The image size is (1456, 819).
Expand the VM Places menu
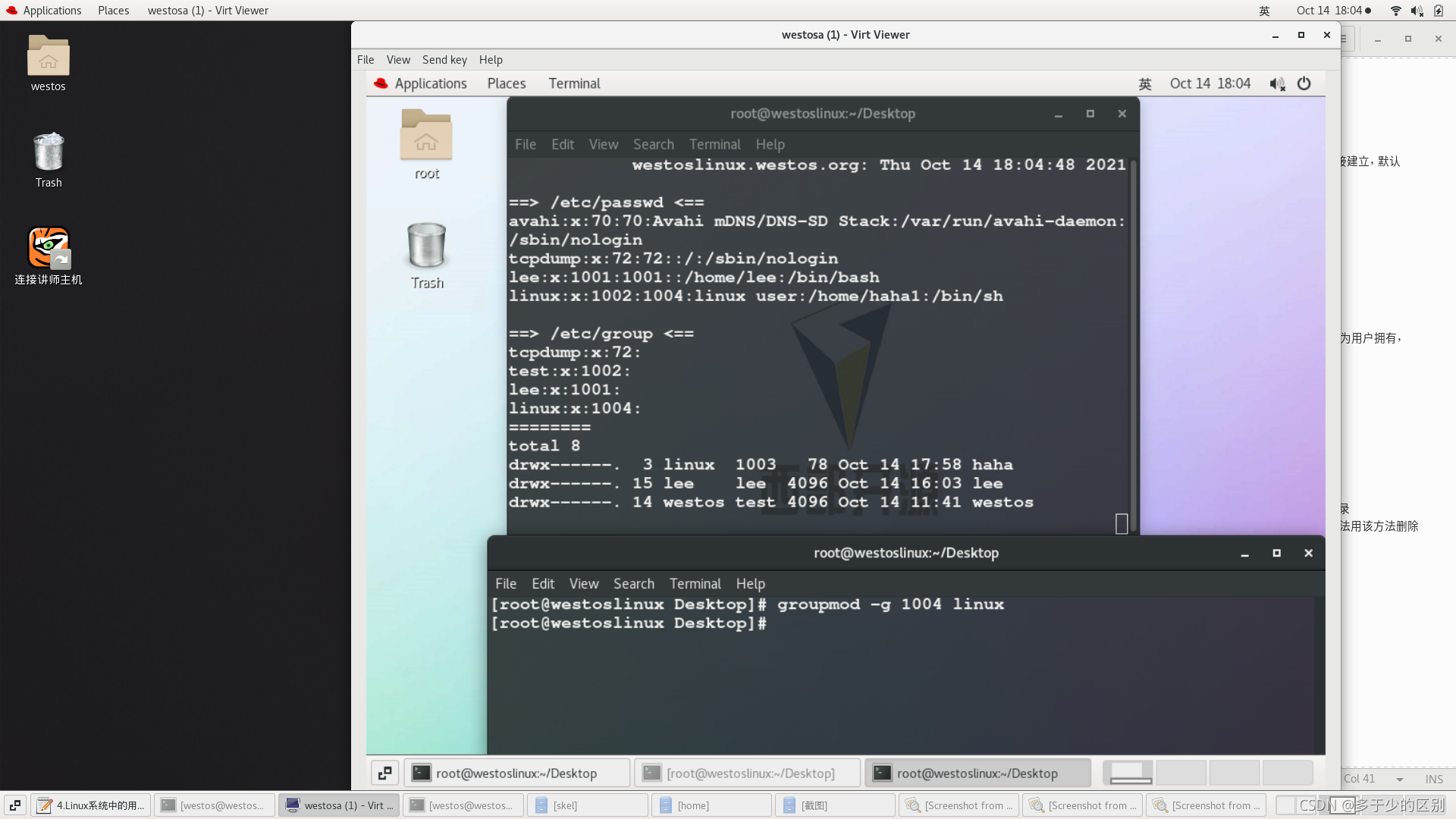pyautogui.click(x=506, y=83)
